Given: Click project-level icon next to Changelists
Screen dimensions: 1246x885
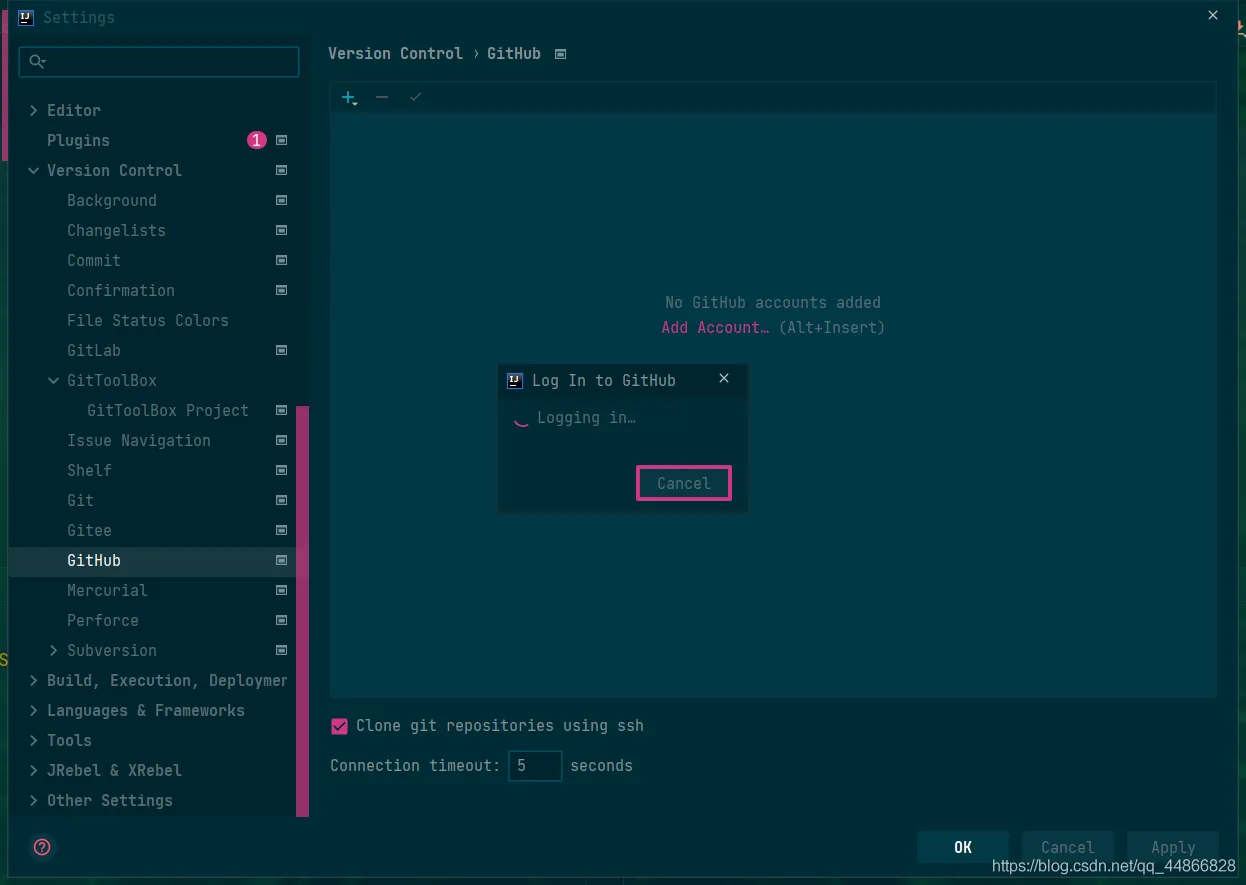Looking at the screenshot, I should [282, 231].
